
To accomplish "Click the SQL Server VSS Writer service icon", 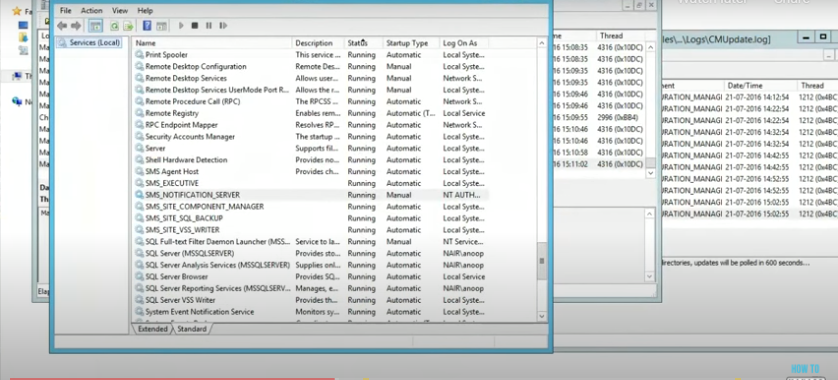I will [139, 300].
